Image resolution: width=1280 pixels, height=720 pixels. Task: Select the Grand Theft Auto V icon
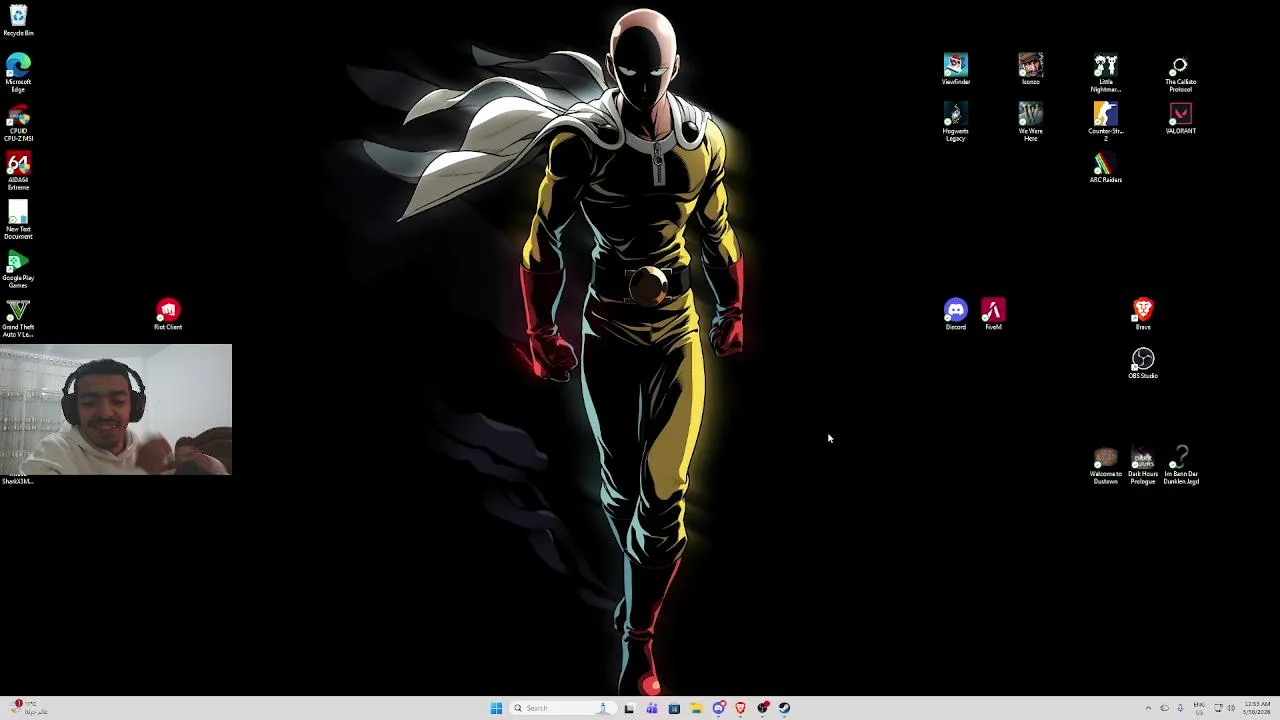18,318
